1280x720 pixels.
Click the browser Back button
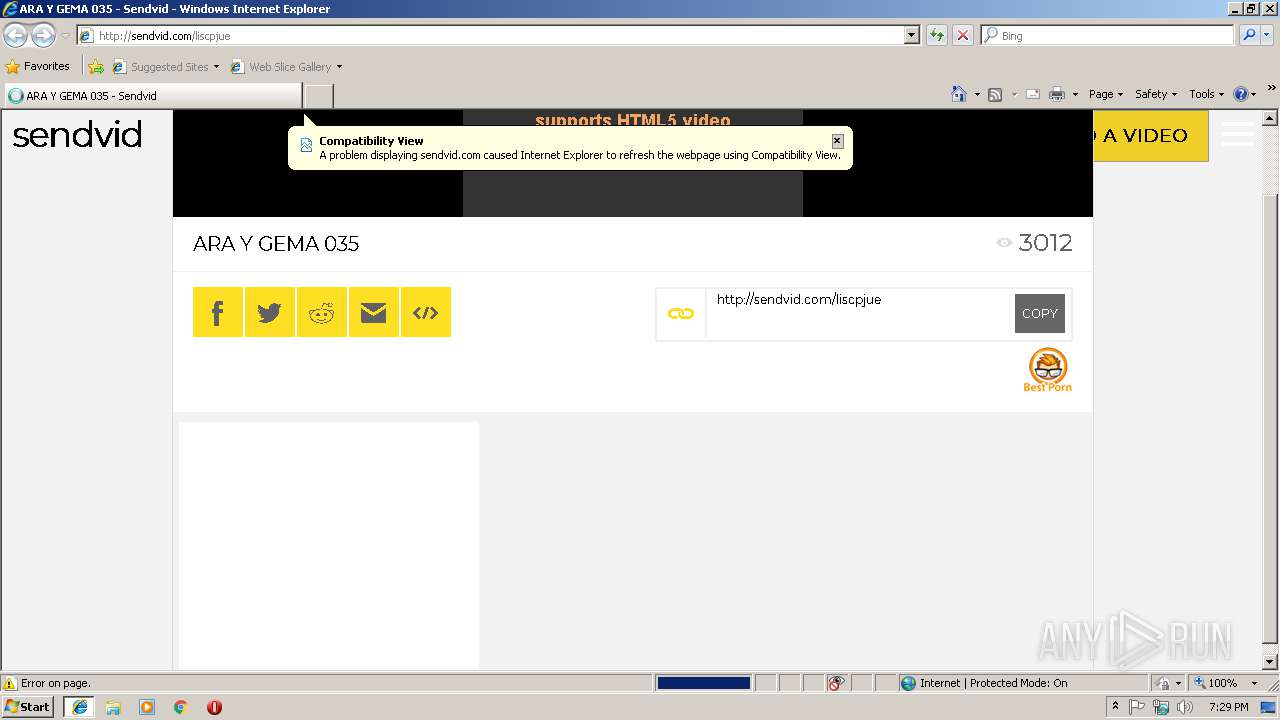coord(16,35)
